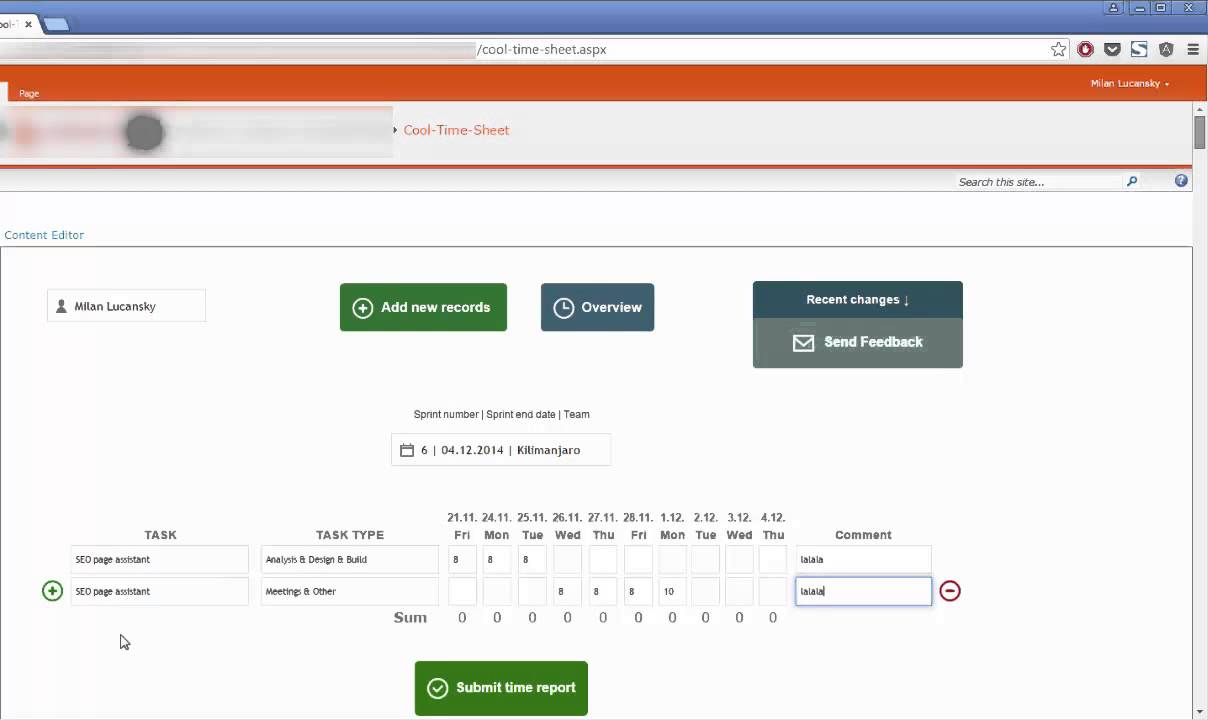This screenshot has height=720, width=1208.
Task: Open Chrome menu hamburger icon
Action: coord(1193,49)
